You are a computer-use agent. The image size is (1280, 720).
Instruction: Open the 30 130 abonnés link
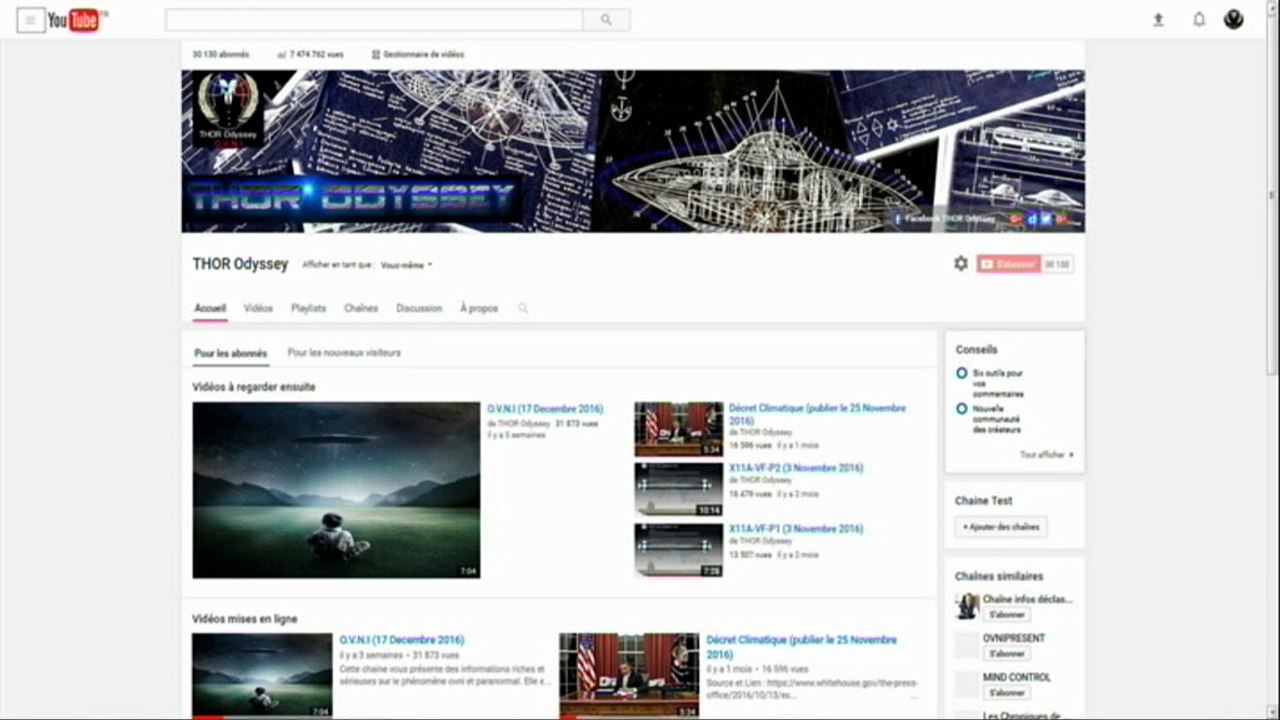click(221, 55)
